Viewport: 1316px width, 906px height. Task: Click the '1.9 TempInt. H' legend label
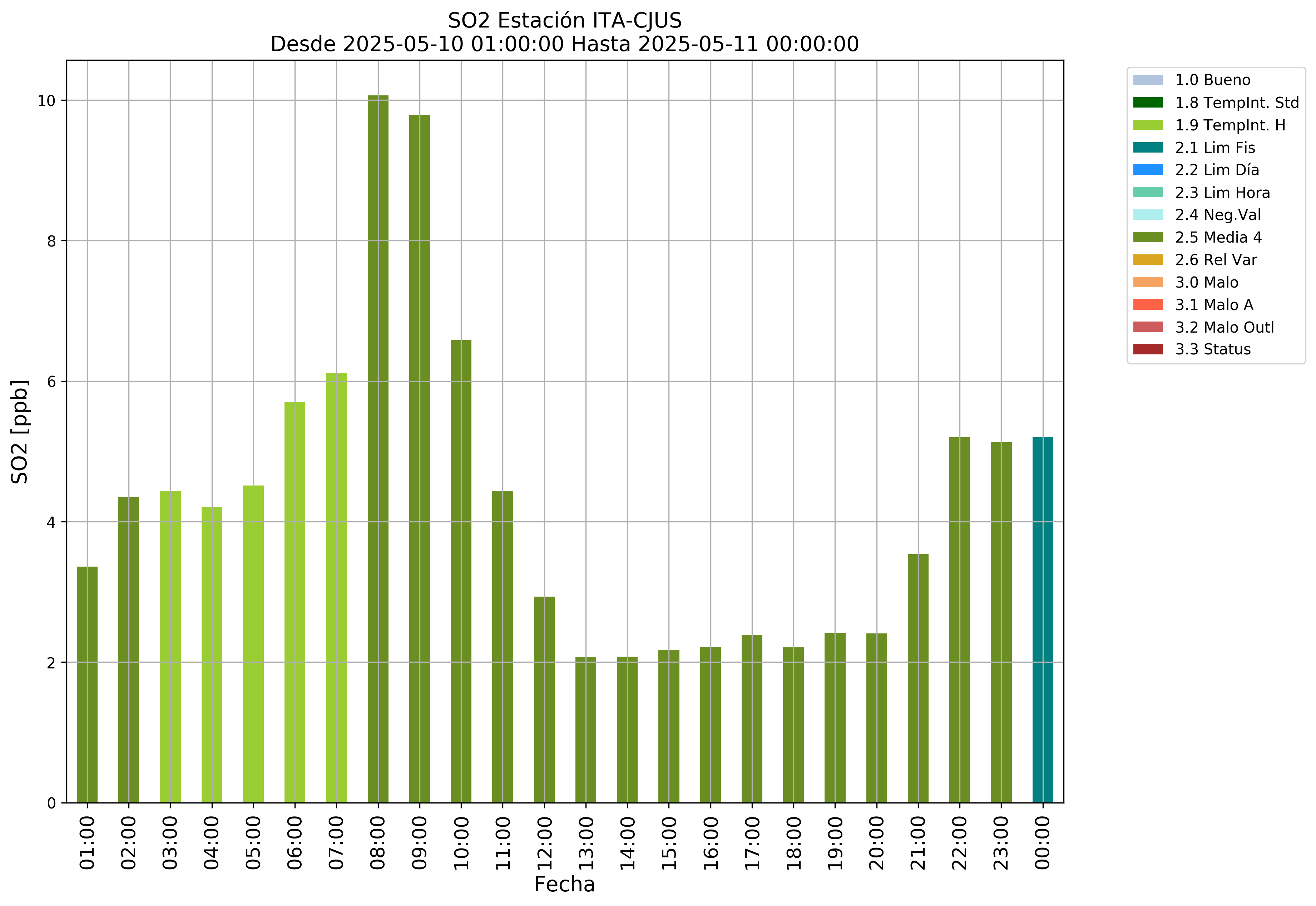[x=1230, y=125]
